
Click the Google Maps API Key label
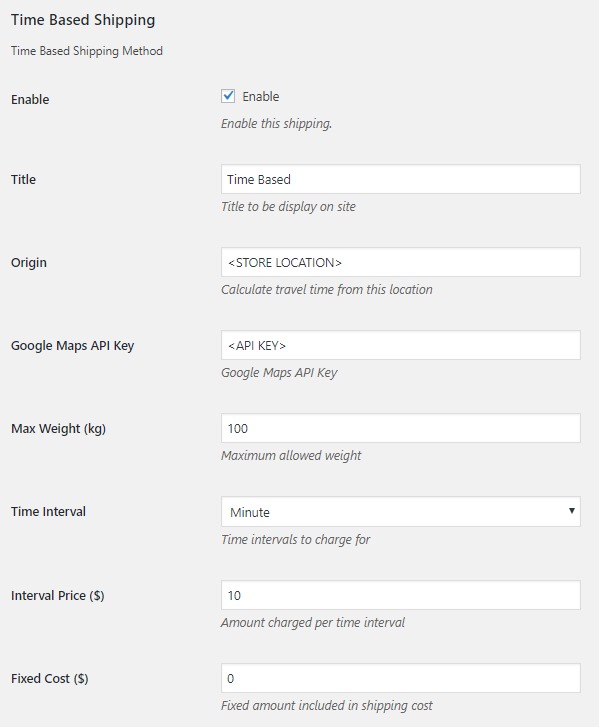(x=72, y=346)
